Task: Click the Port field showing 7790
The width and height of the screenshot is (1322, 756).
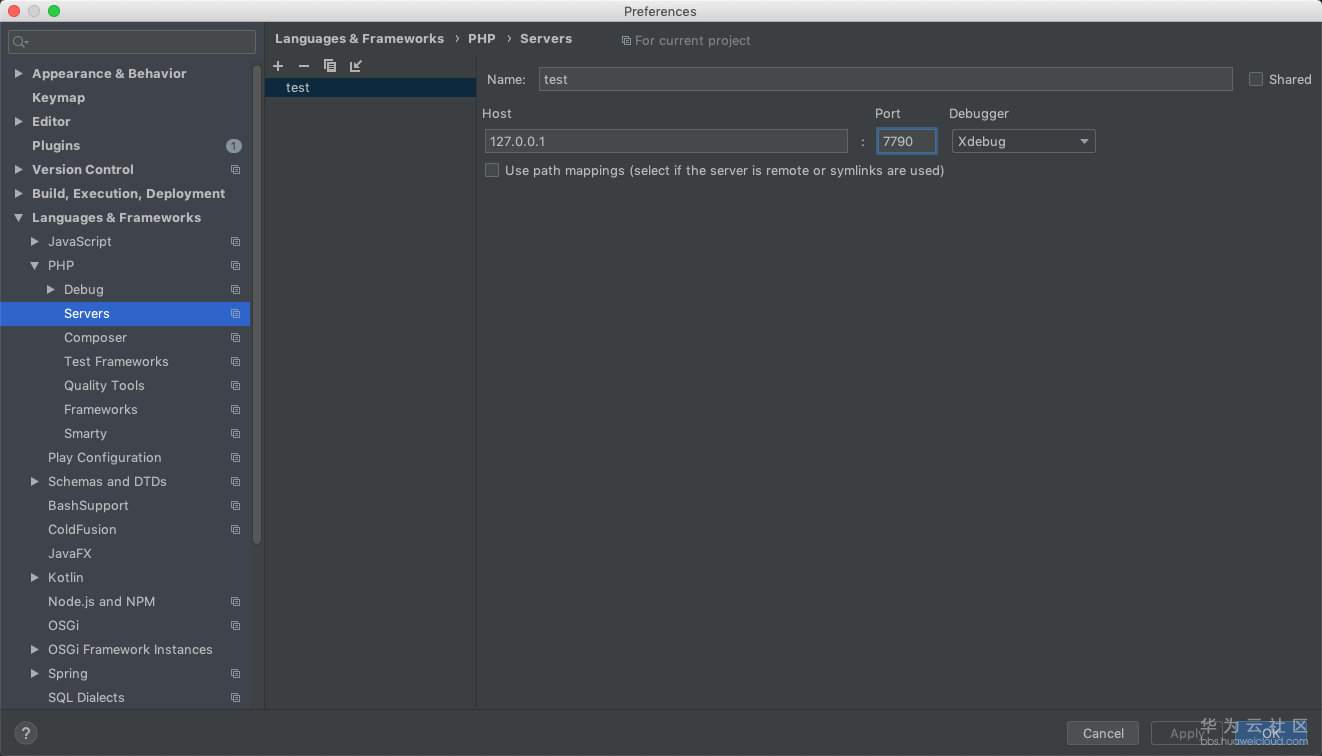Action: [907, 141]
